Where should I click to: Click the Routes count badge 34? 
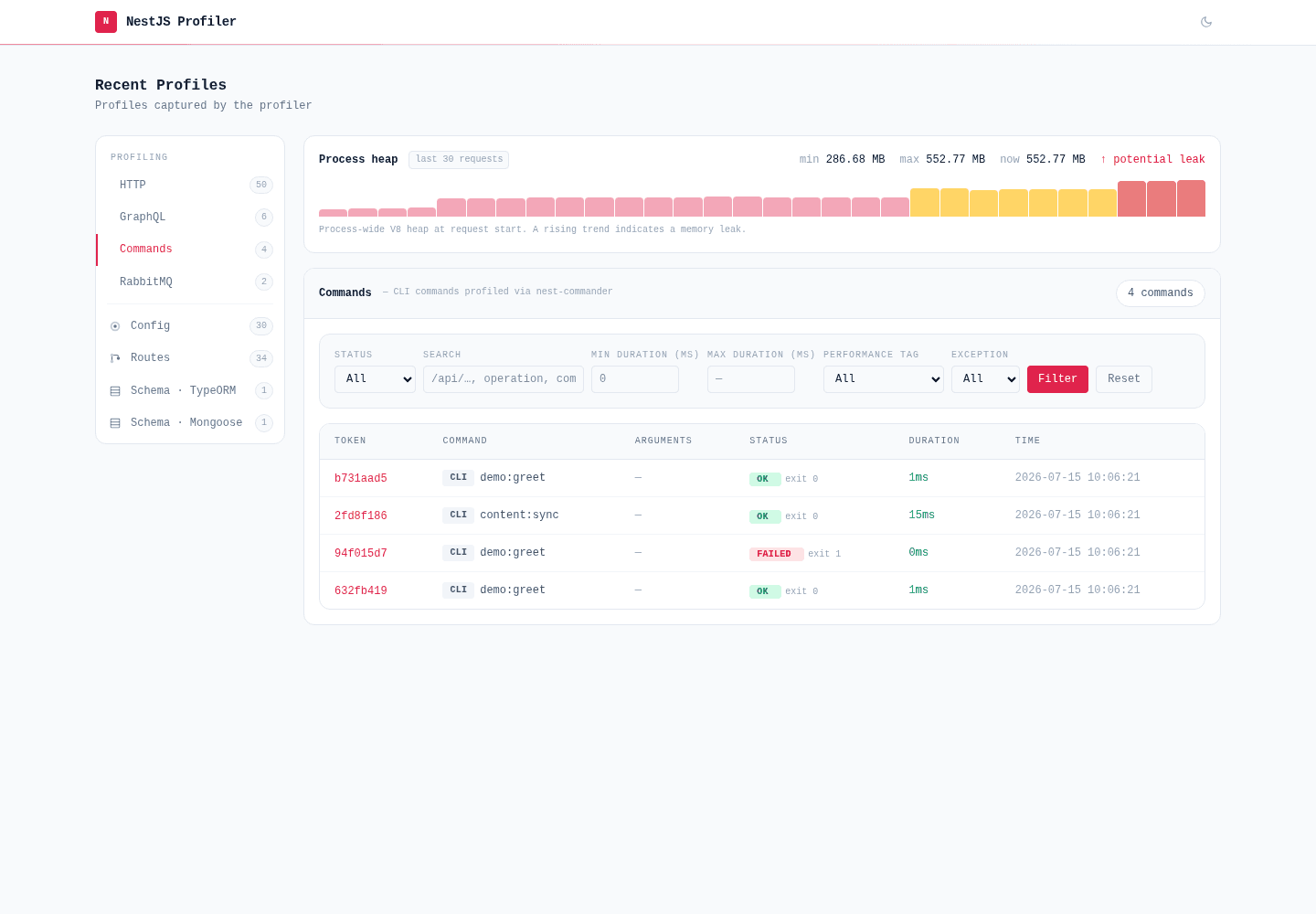[x=261, y=358]
